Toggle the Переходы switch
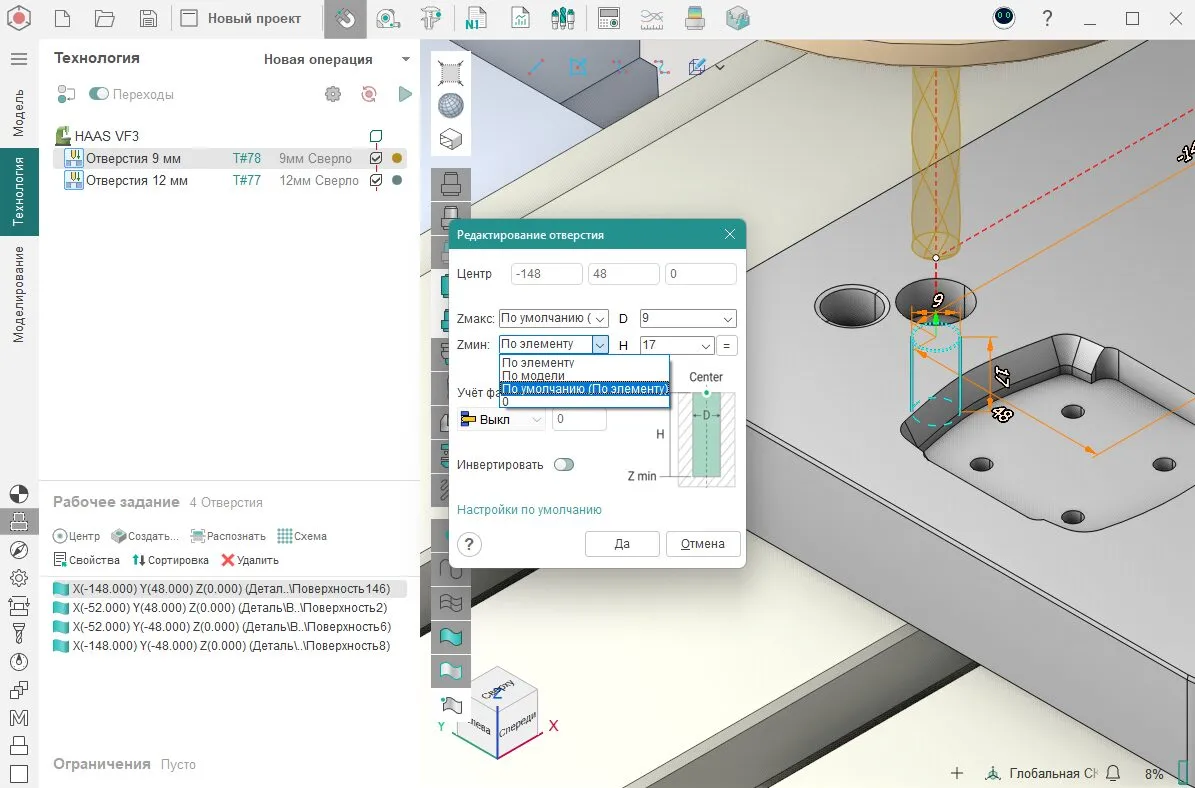The width and height of the screenshot is (1195, 788). [x=99, y=94]
